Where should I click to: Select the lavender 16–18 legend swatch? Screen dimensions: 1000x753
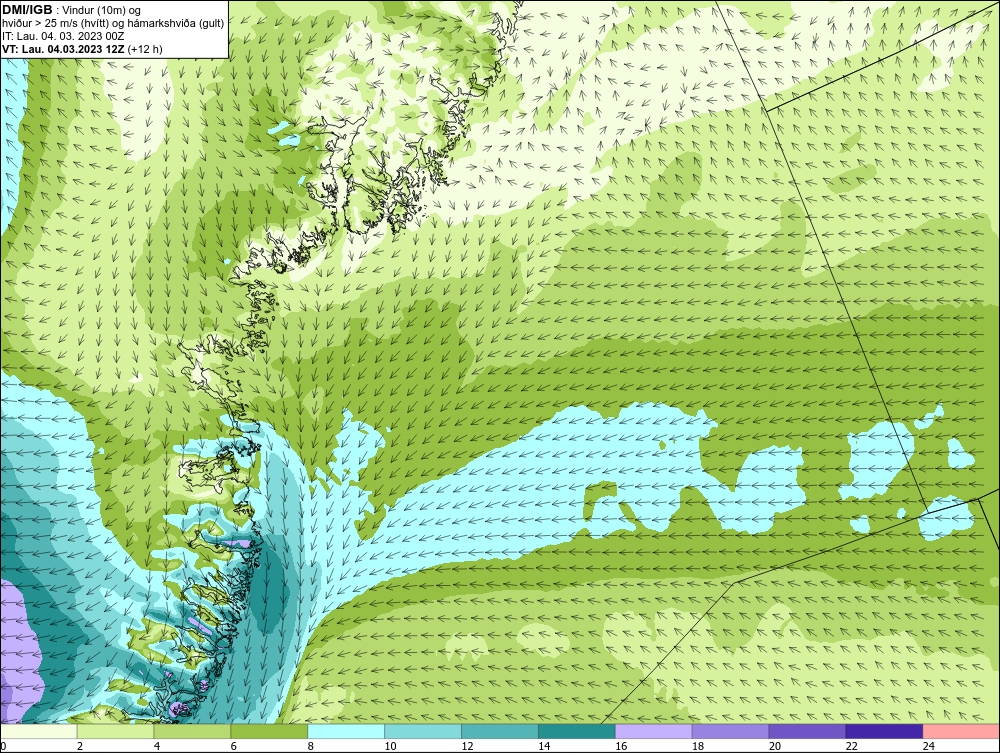coord(654,731)
